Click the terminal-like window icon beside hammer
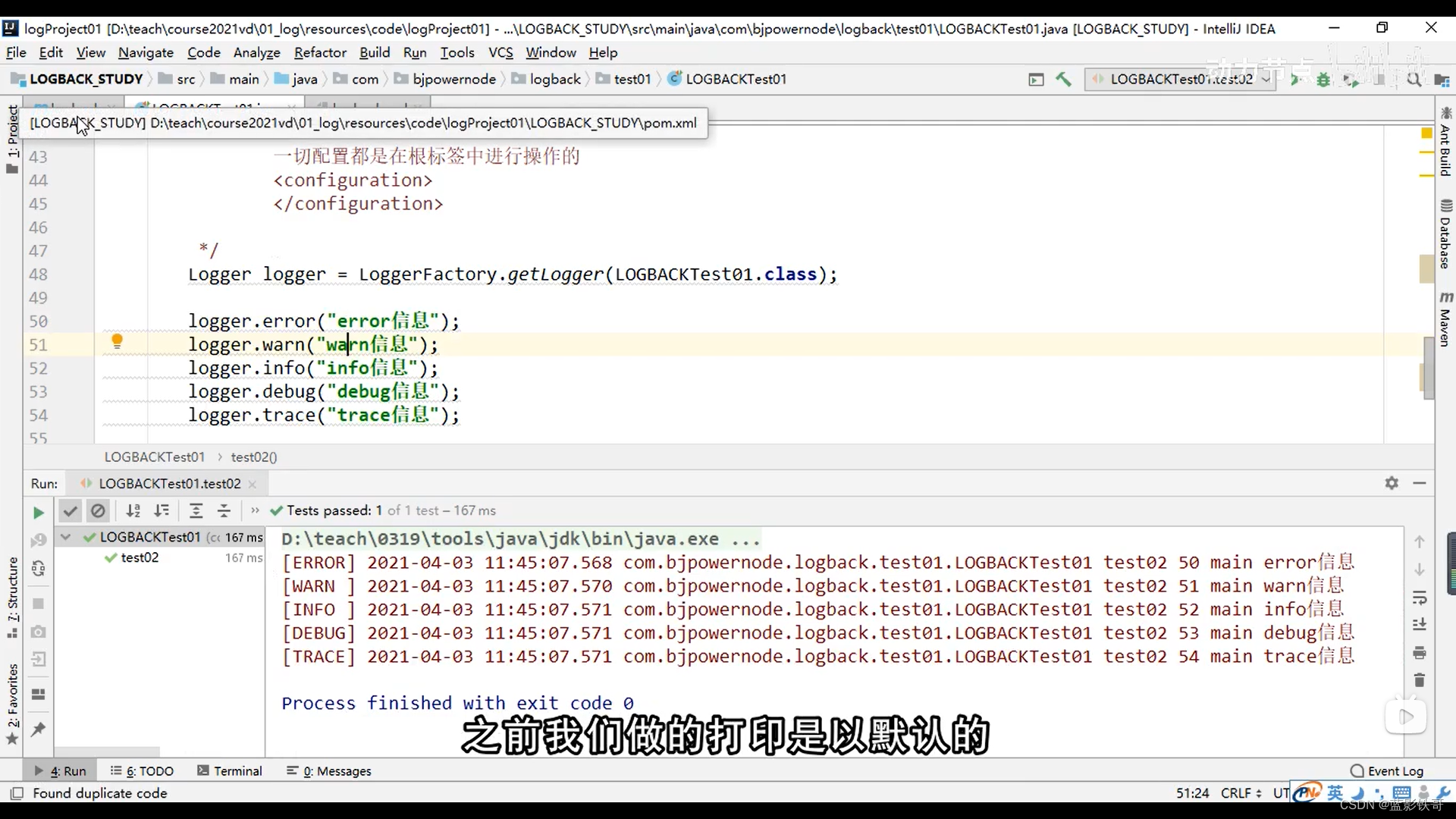The image size is (1456, 819). (1036, 79)
